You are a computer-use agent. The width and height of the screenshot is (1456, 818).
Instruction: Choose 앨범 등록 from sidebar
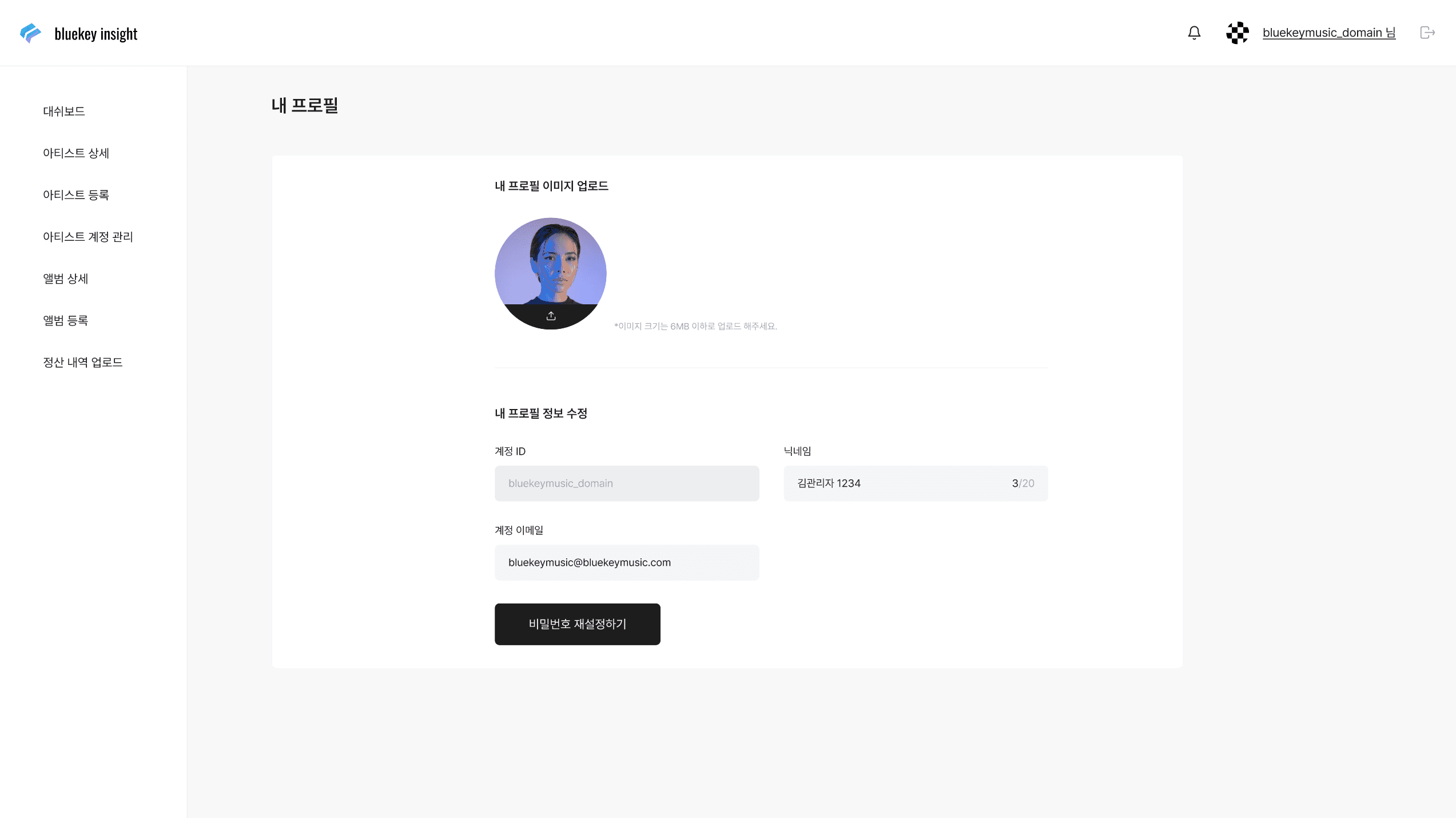click(x=66, y=320)
